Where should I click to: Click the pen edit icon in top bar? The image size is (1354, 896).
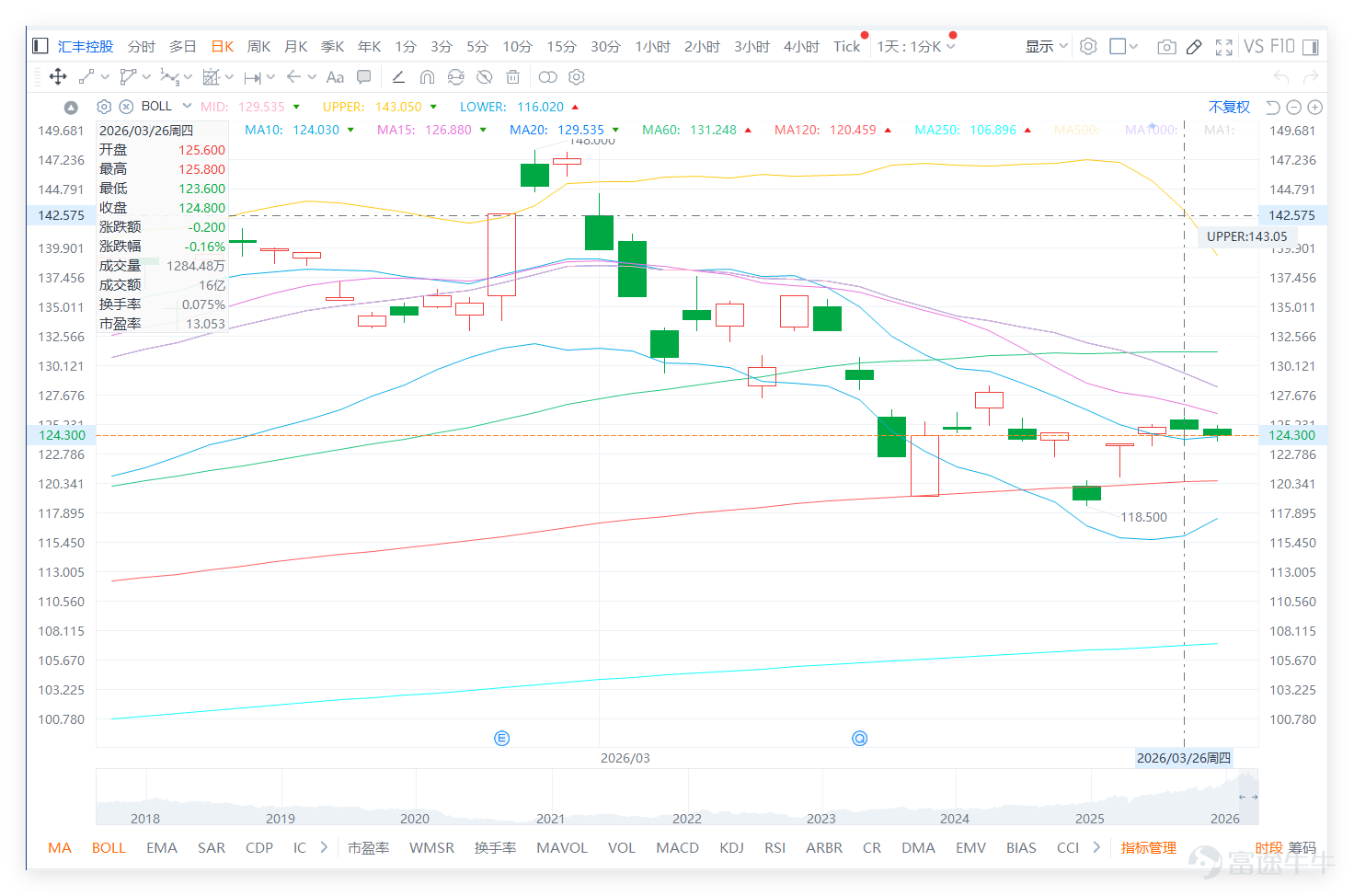pos(1194,46)
